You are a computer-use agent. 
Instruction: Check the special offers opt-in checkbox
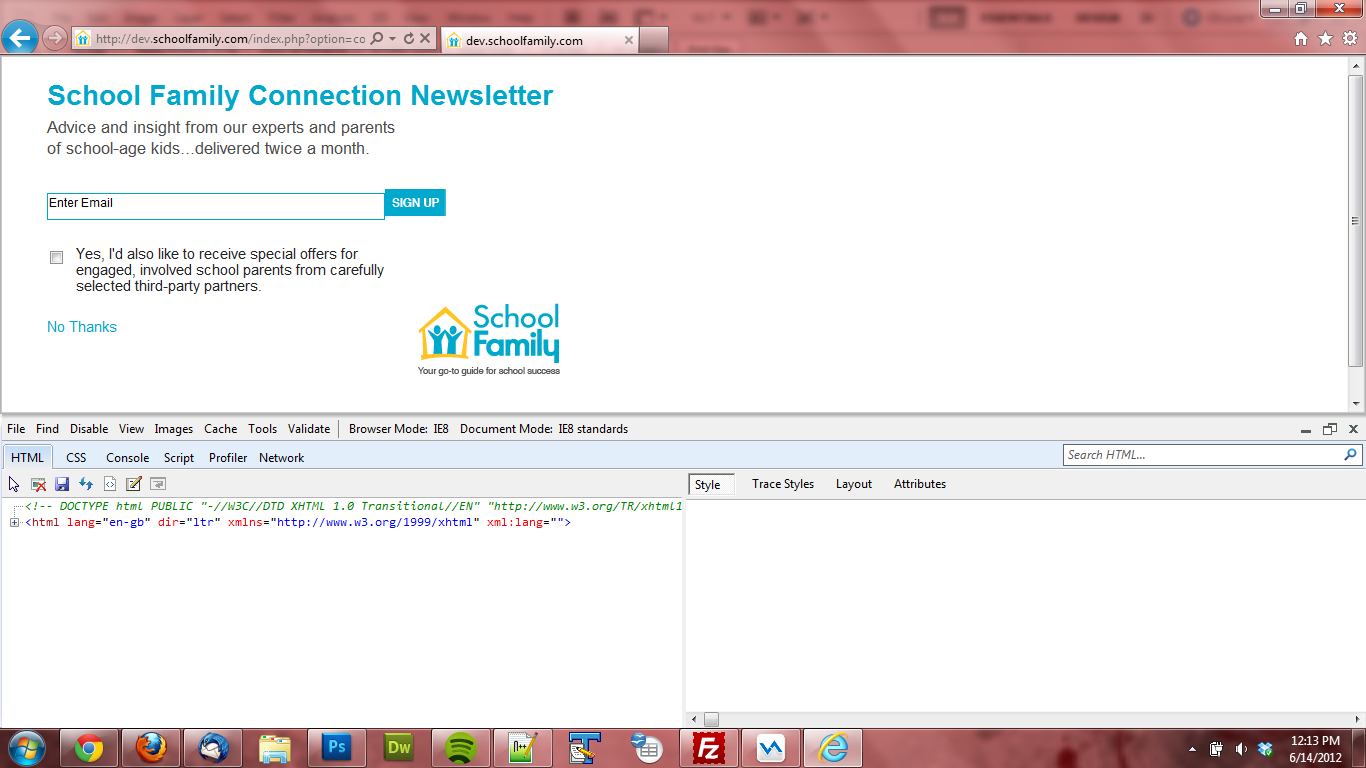tap(57, 258)
